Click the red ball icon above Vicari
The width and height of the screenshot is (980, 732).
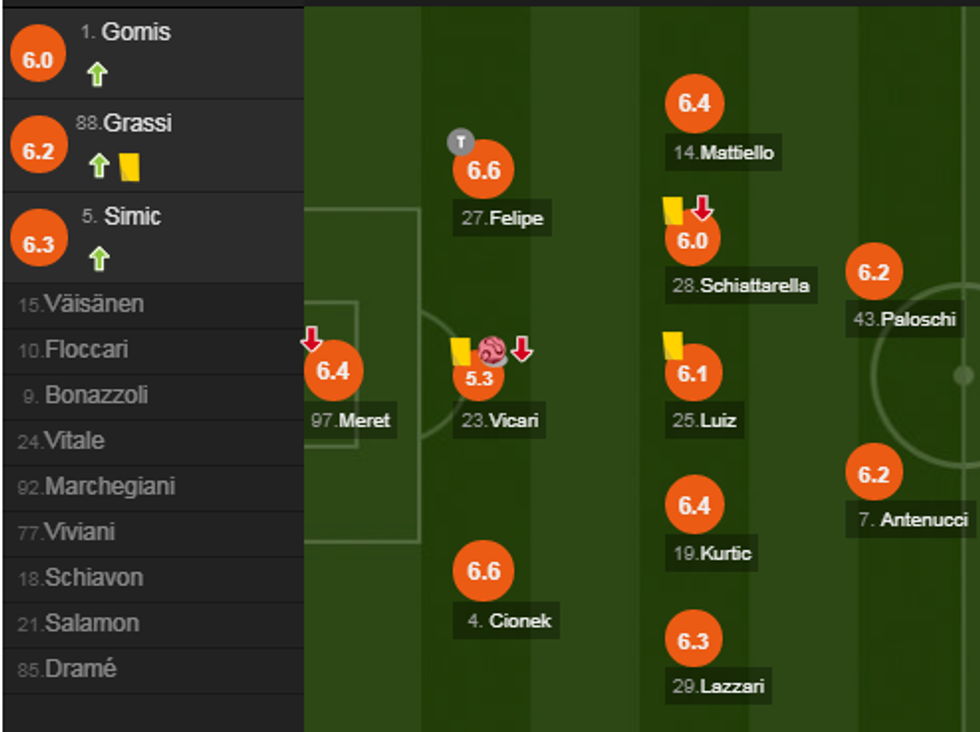492,350
